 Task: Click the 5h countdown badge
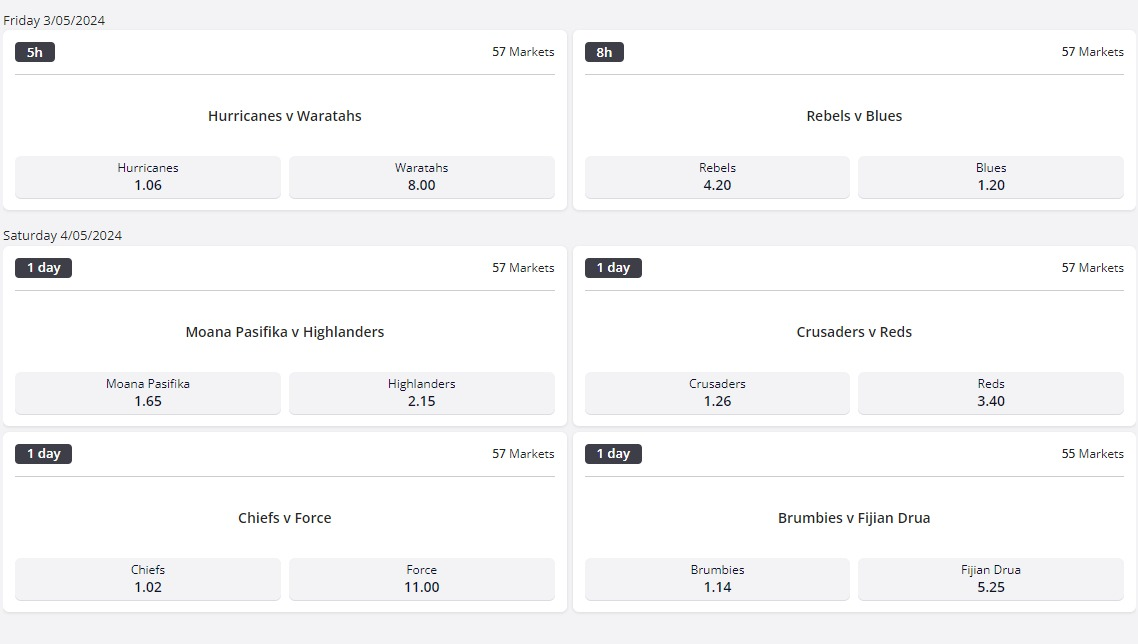pyautogui.click(x=35, y=52)
